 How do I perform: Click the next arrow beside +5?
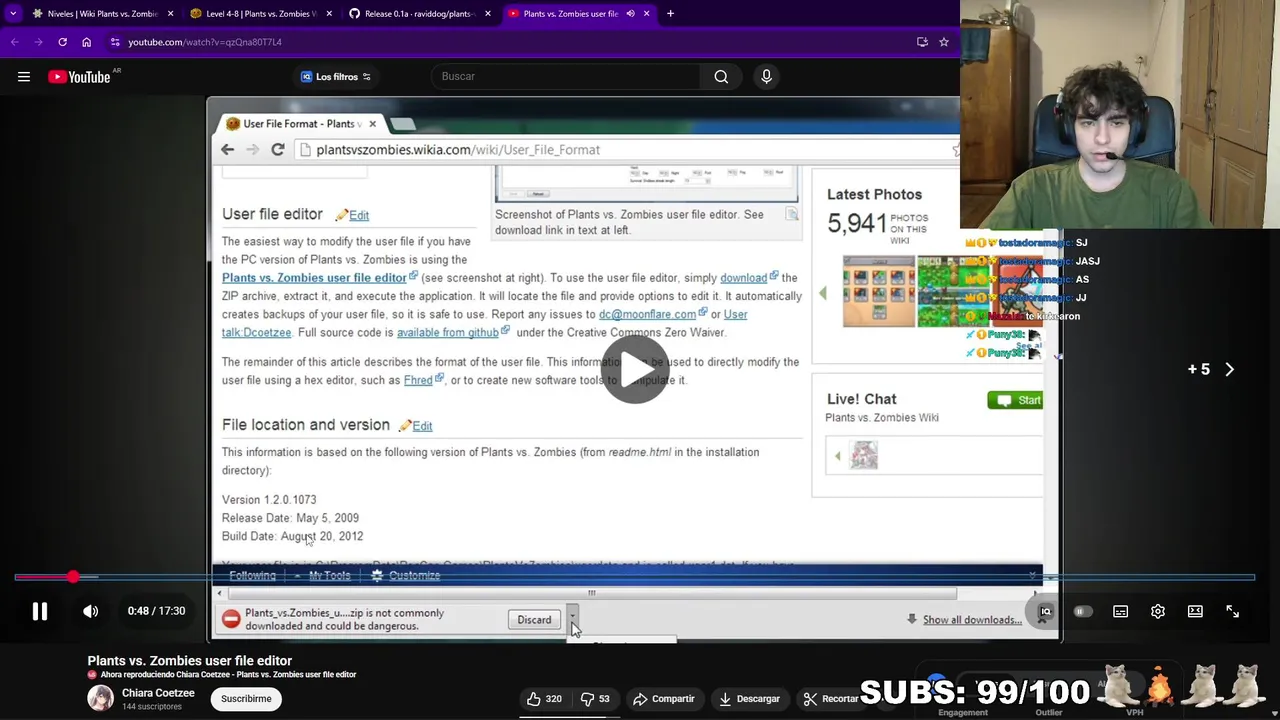(x=1229, y=369)
